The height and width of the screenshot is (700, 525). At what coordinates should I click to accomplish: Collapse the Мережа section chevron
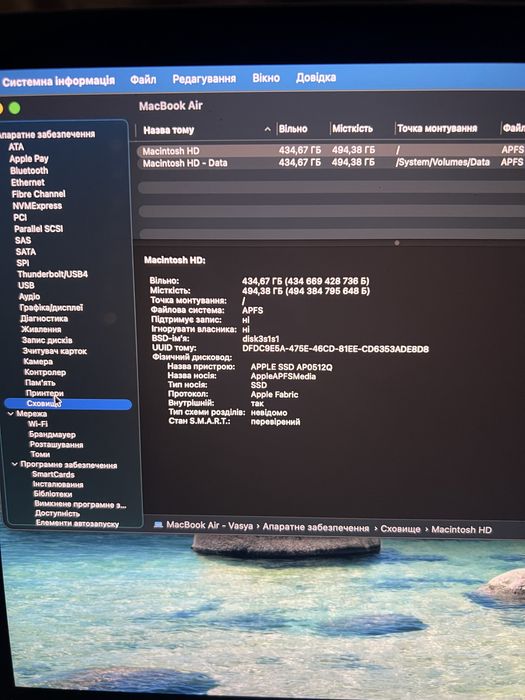tap(10, 414)
